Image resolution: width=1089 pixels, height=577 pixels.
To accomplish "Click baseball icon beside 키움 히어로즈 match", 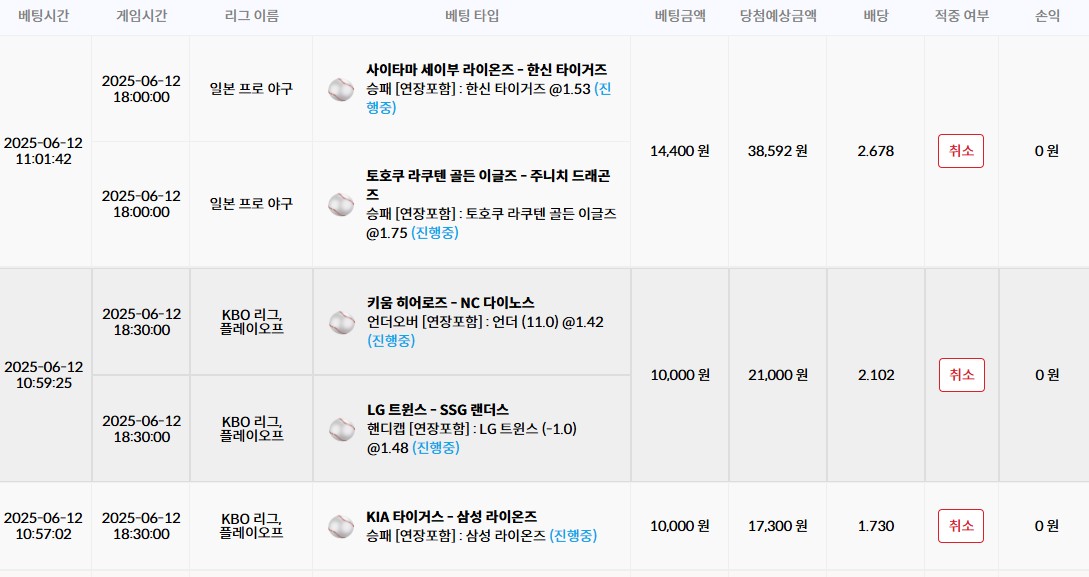I will (342, 322).
